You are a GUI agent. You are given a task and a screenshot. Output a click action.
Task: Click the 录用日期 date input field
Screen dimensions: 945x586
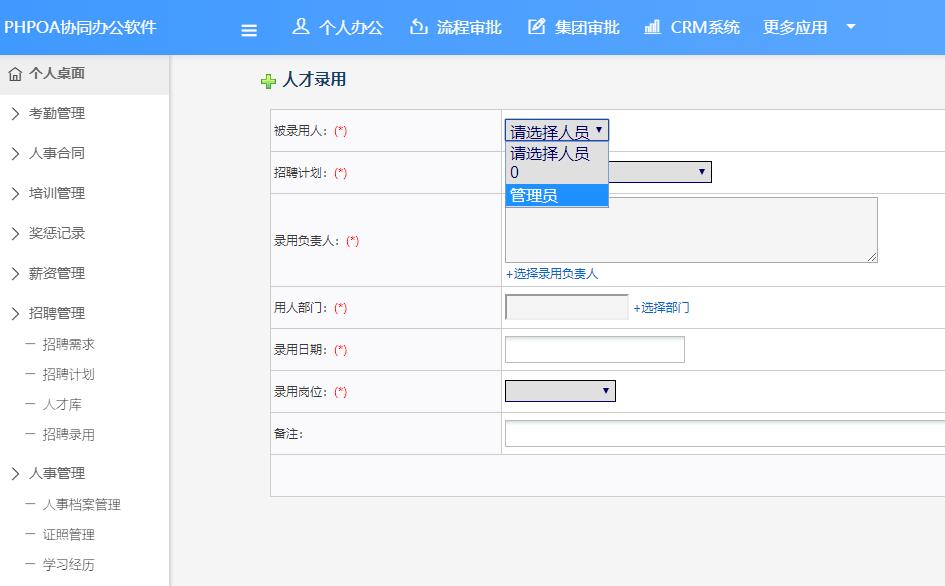point(595,349)
